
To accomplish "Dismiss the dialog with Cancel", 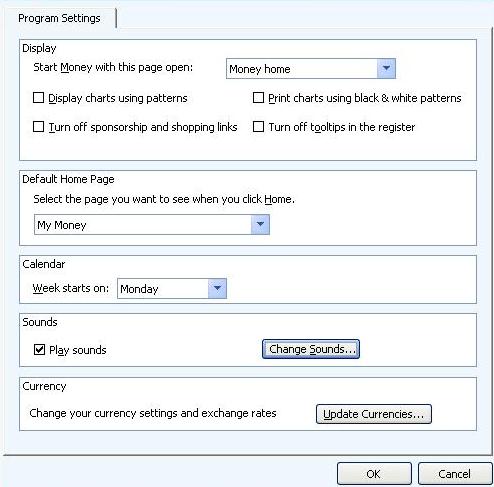I will (455, 474).
